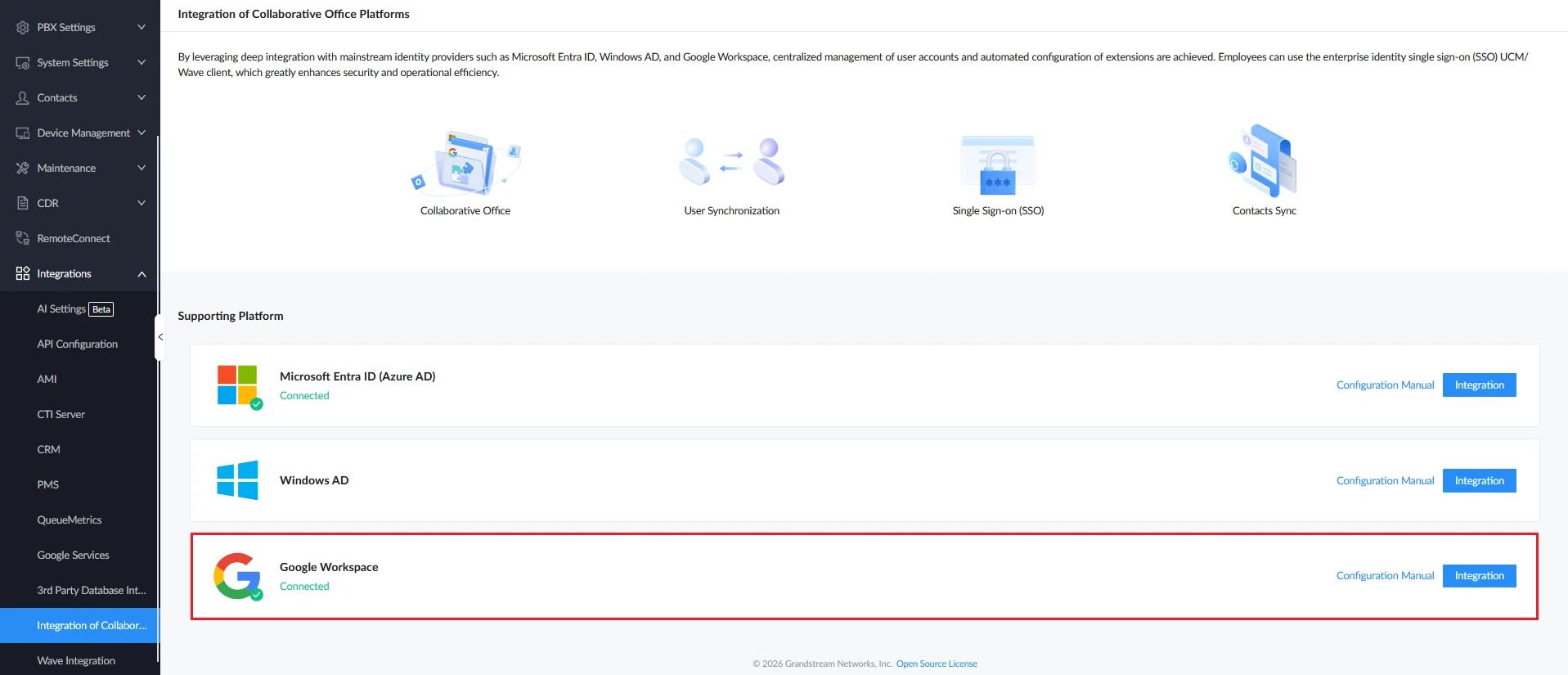
Task: Collapse the sidebar with the arrow handle
Action: click(160, 337)
